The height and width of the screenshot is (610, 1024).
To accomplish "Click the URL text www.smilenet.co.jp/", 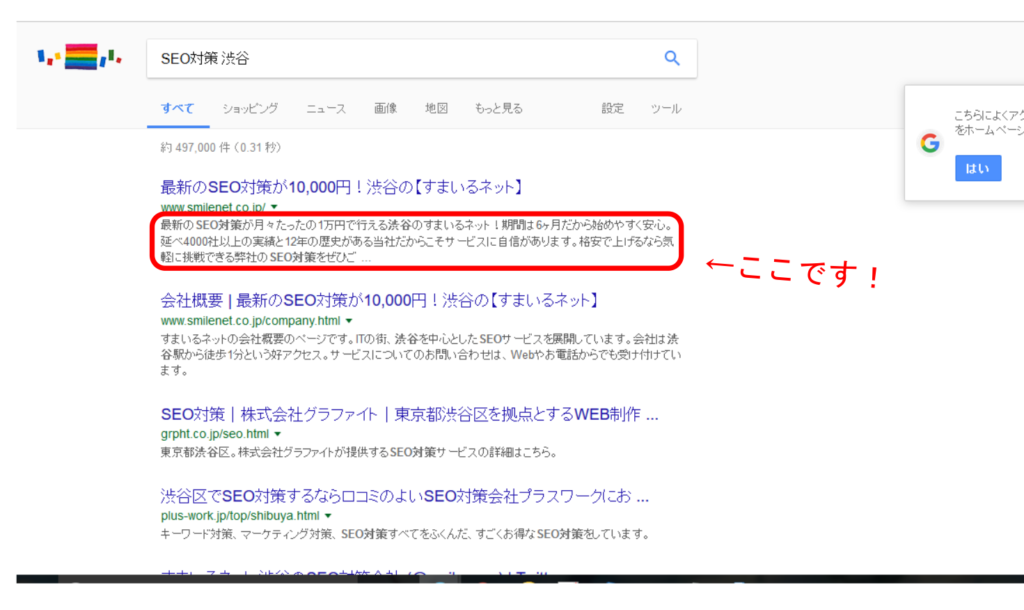I will 213,207.
